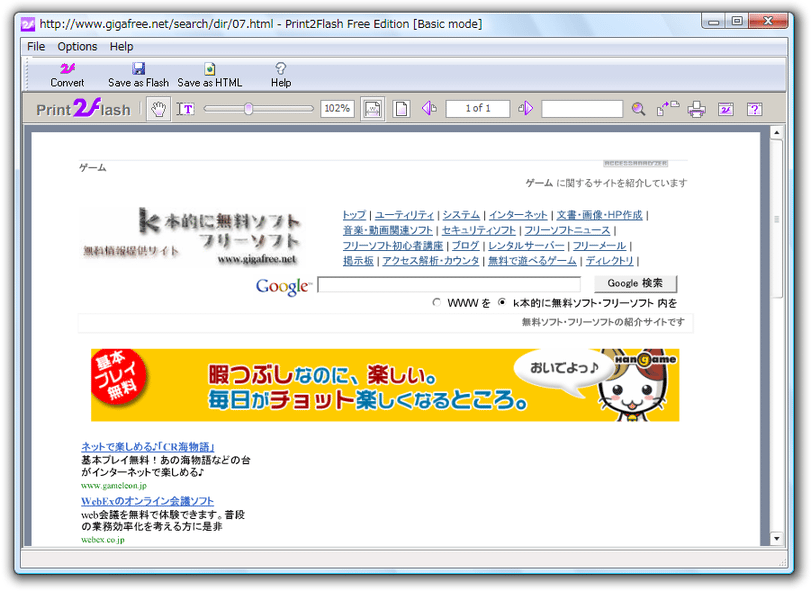Click the Print2Flash logo button near print icon
This screenshot has height=591, width=811.
726,109
